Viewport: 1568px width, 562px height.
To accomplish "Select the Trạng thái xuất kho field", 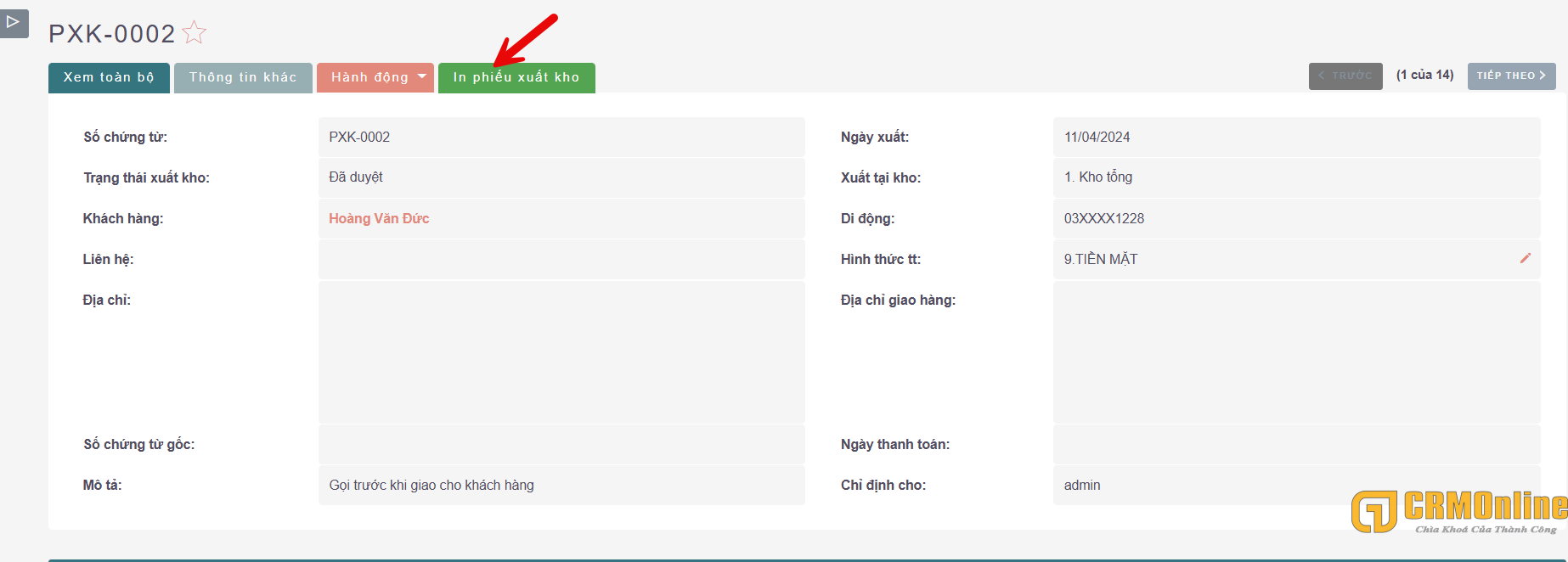I will click(x=561, y=177).
